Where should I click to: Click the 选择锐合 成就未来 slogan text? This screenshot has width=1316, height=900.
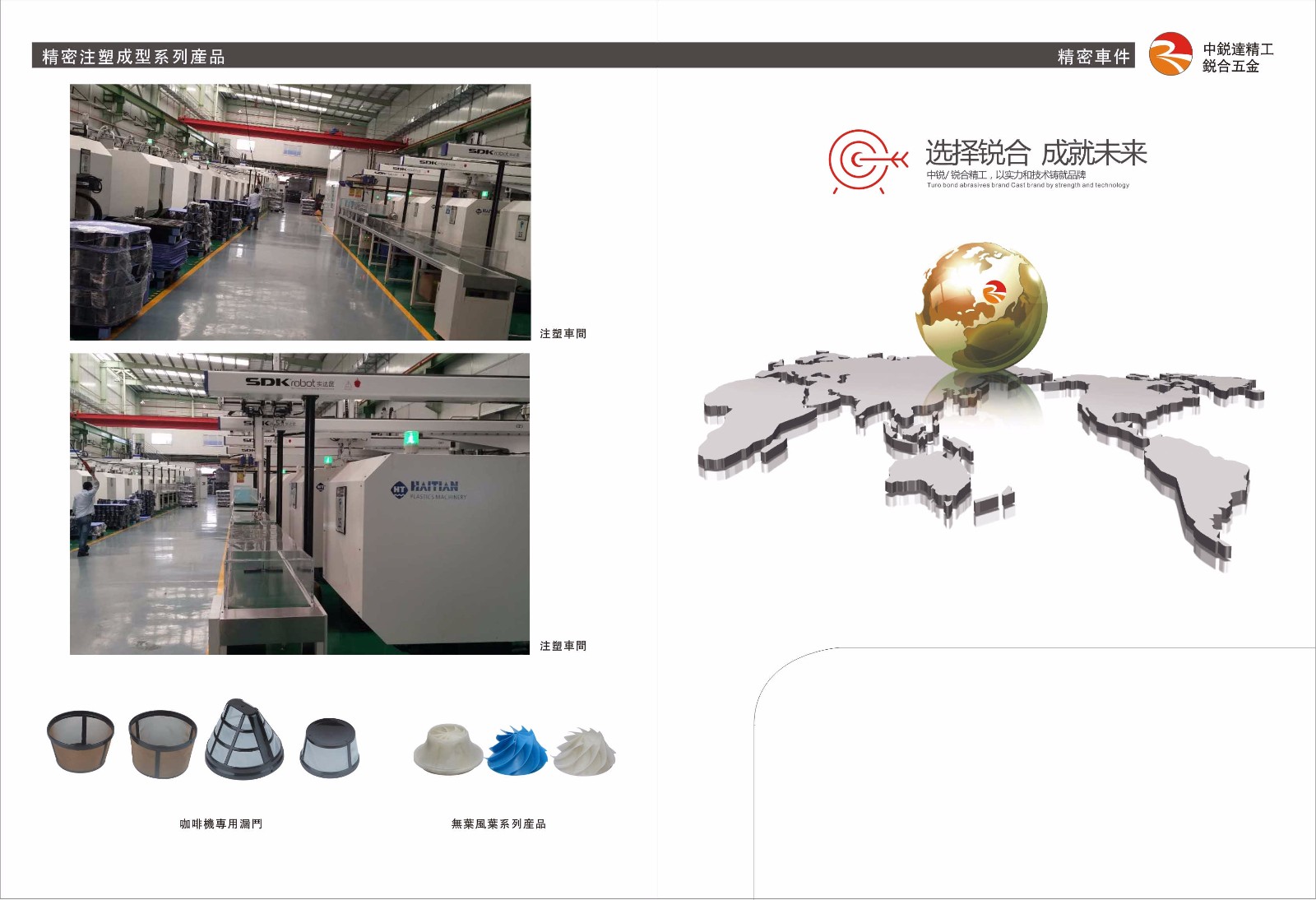(x=1036, y=153)
